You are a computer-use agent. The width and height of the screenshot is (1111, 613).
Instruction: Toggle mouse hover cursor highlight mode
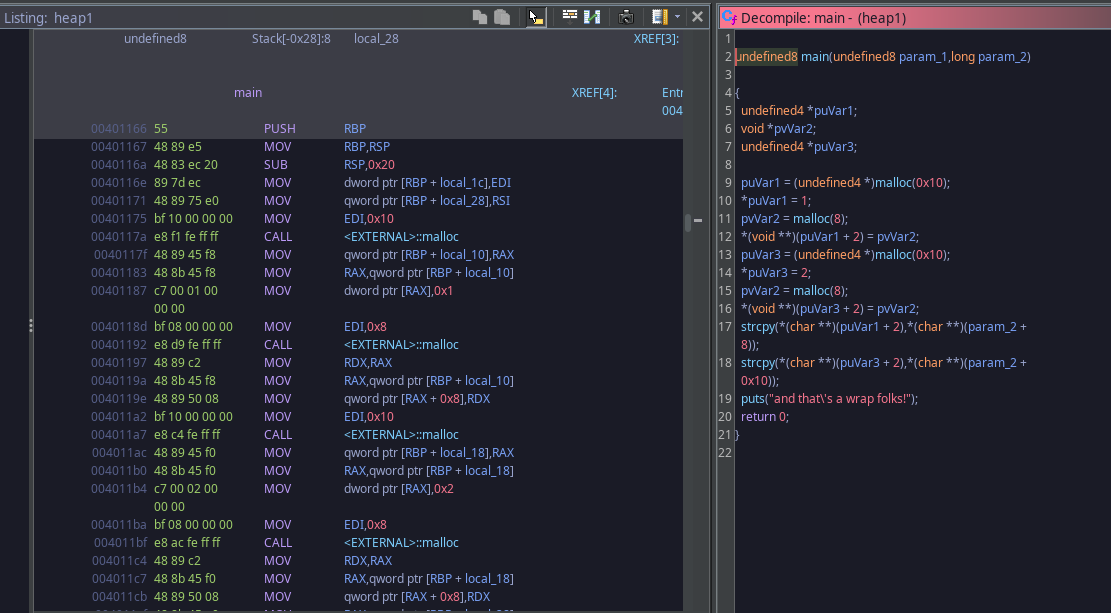click(x=536, y=17)
